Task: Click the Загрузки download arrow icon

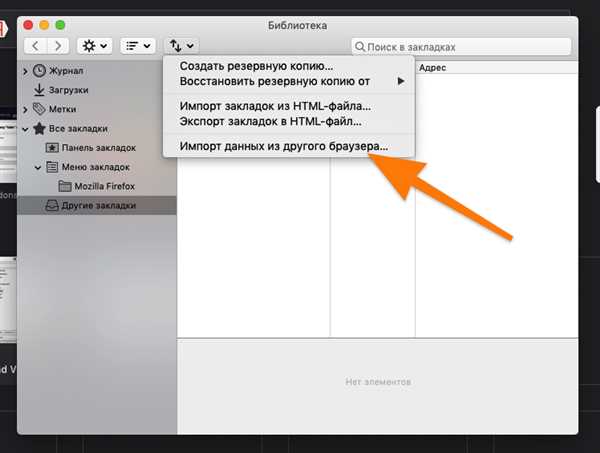Action: [x=39, y=90]
